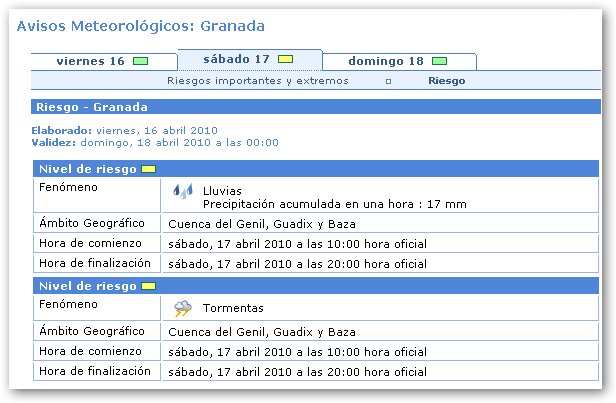Click yellow indicator on sábado 17 tab

(x=285, y=59)
